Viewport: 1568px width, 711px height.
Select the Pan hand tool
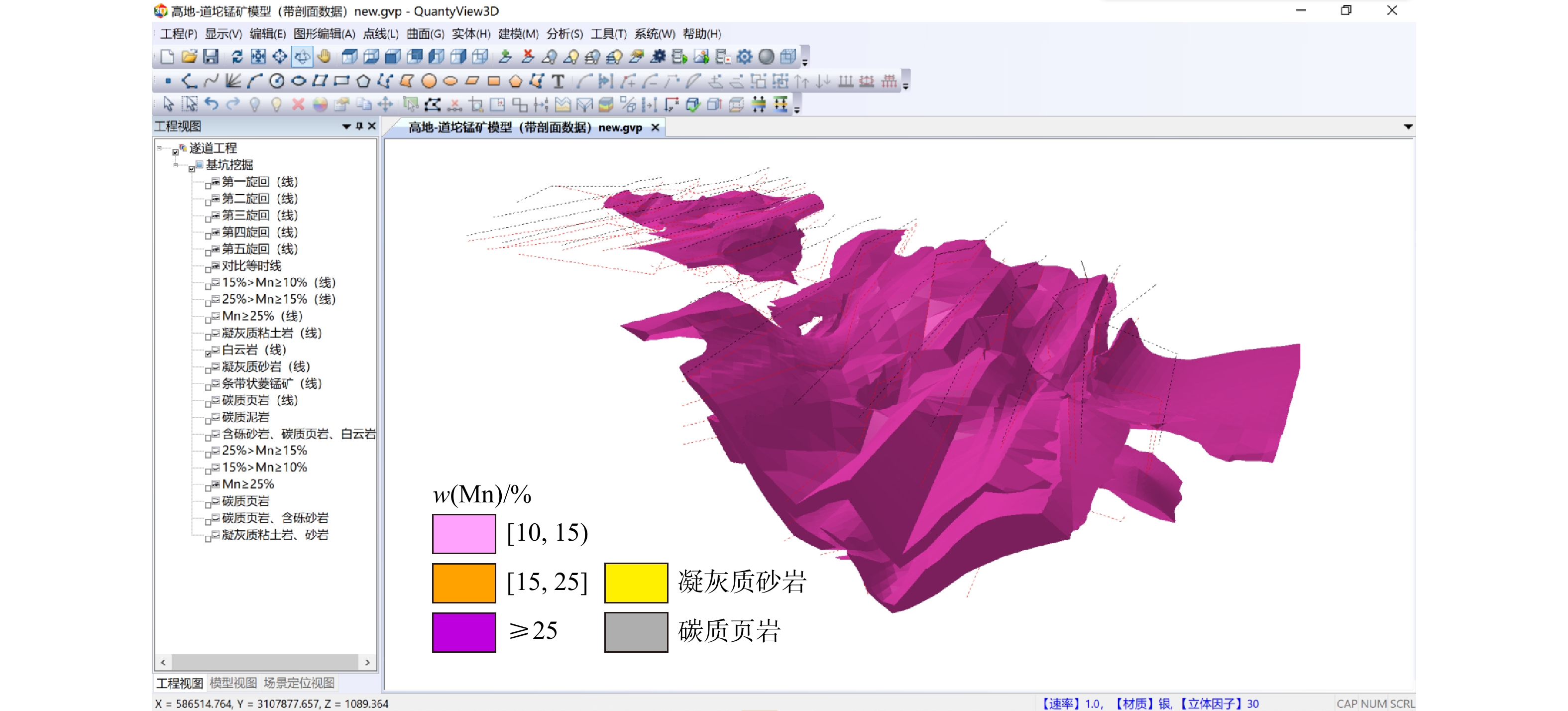[324, 57]
